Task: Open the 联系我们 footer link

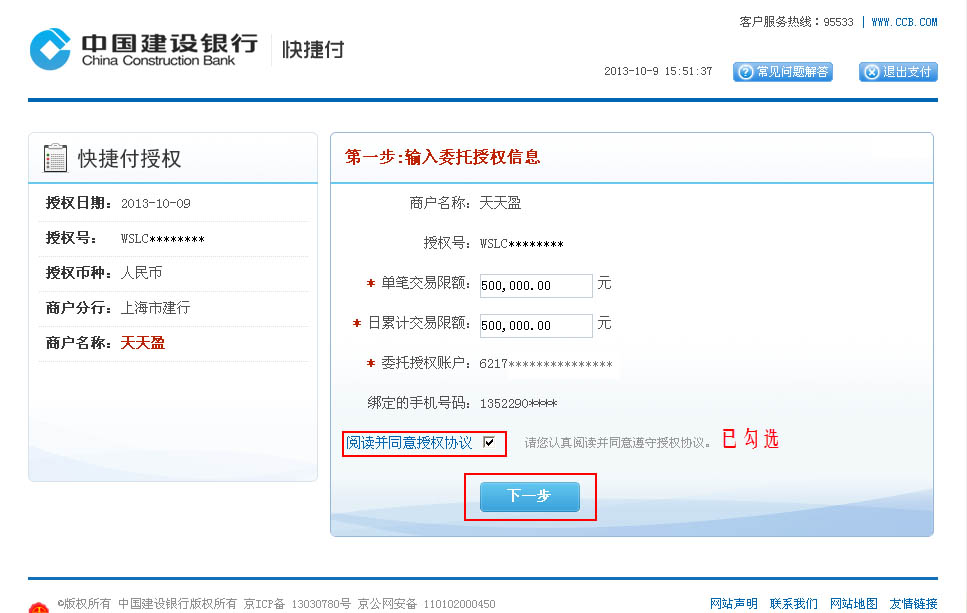Action: (x=793, y=604)
